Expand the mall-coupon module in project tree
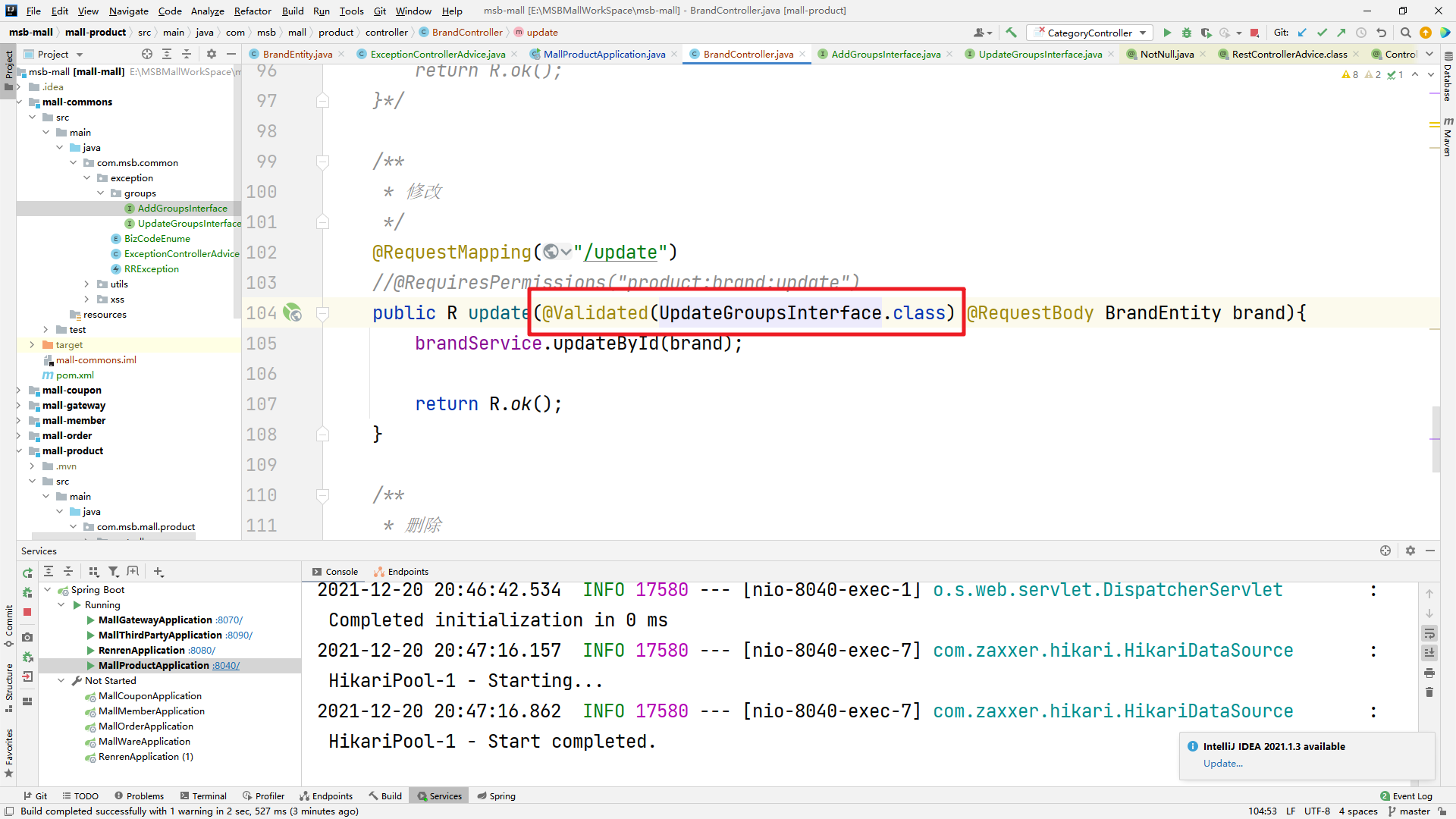 [x=19, y=390]
